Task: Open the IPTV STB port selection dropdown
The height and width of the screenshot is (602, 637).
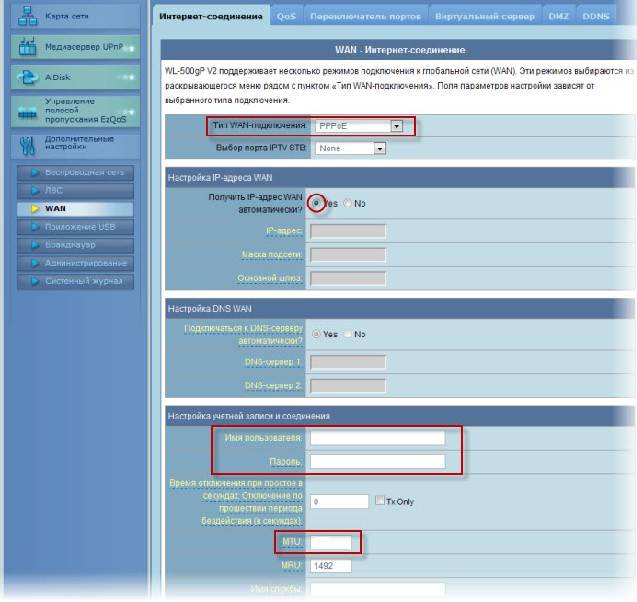Action: point(350,148)
